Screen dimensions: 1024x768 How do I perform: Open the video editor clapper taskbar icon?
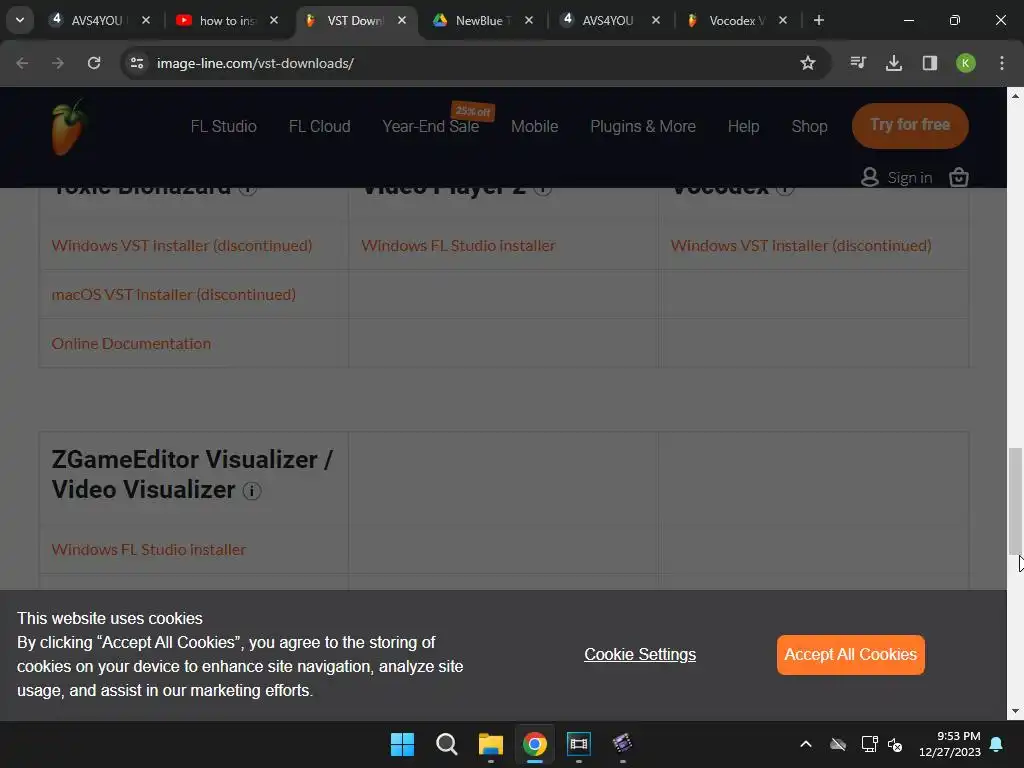tap(622, 744)
